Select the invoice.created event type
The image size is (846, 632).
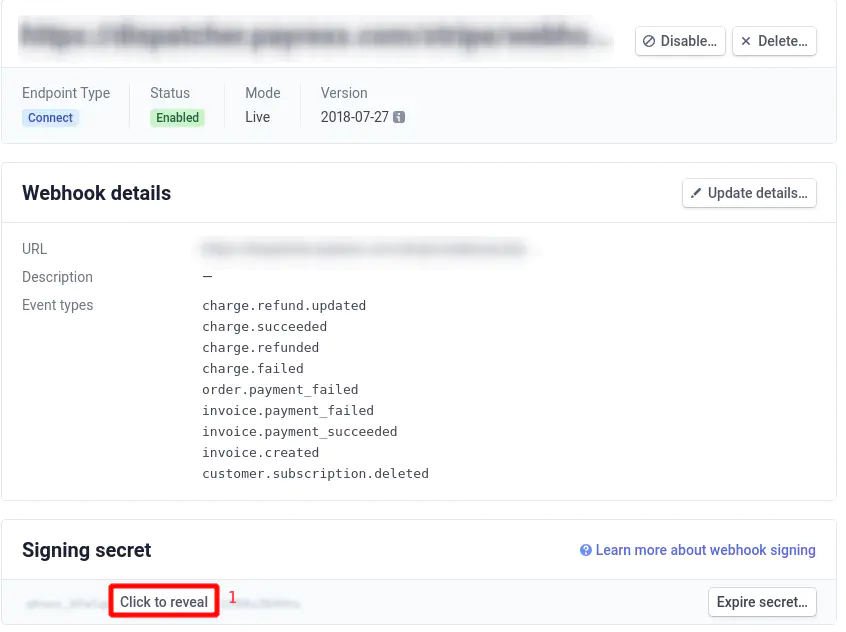click(260, 452)
